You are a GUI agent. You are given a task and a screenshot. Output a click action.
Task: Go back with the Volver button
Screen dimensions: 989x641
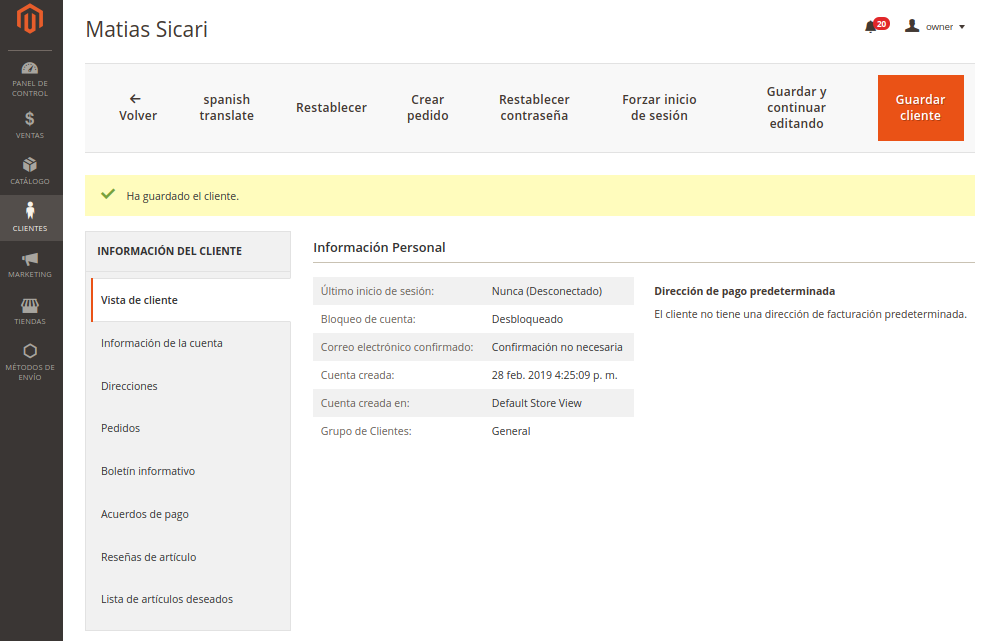point(138,107)
